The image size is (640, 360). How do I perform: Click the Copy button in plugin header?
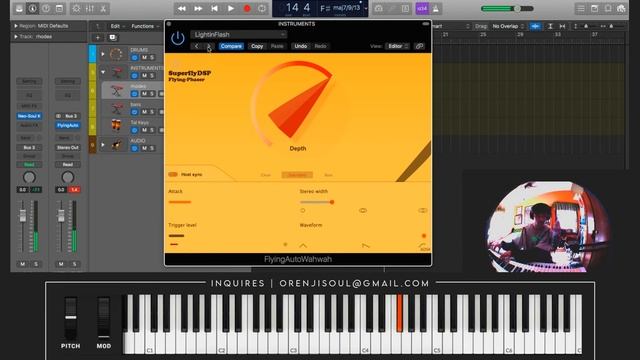[257, 46]
